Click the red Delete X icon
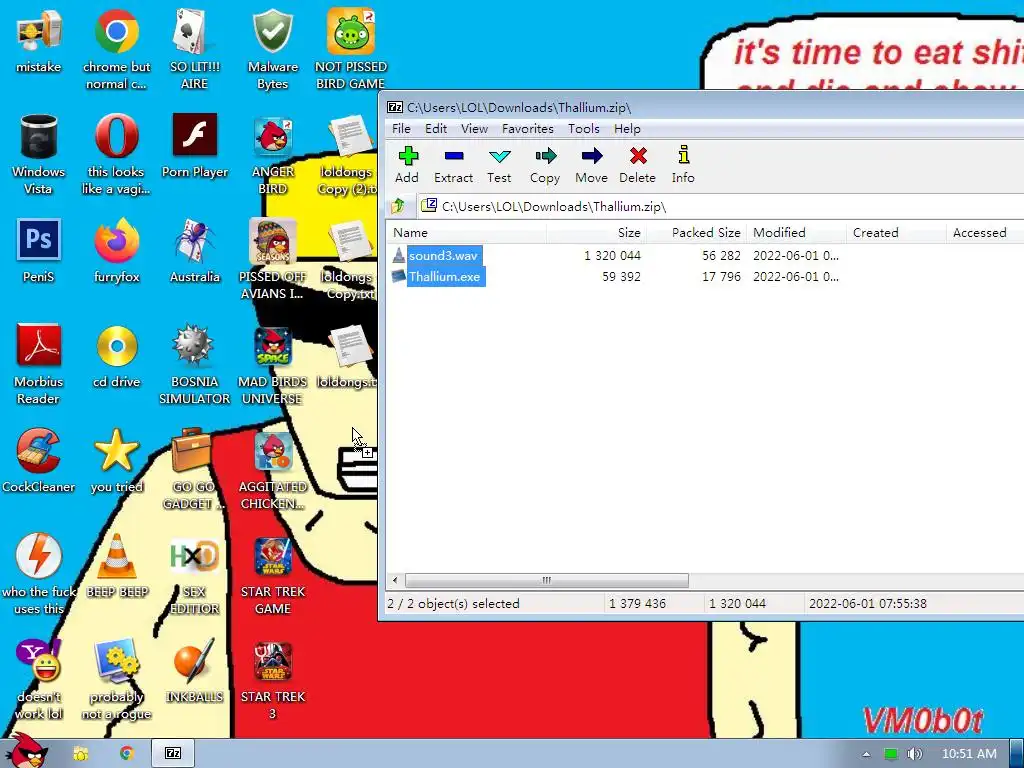This screenshot has height=768, width=1024. [638, 155]
